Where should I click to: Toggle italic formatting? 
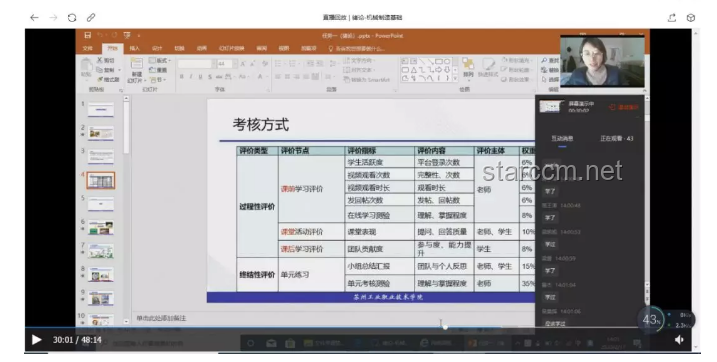coord(191,77)
